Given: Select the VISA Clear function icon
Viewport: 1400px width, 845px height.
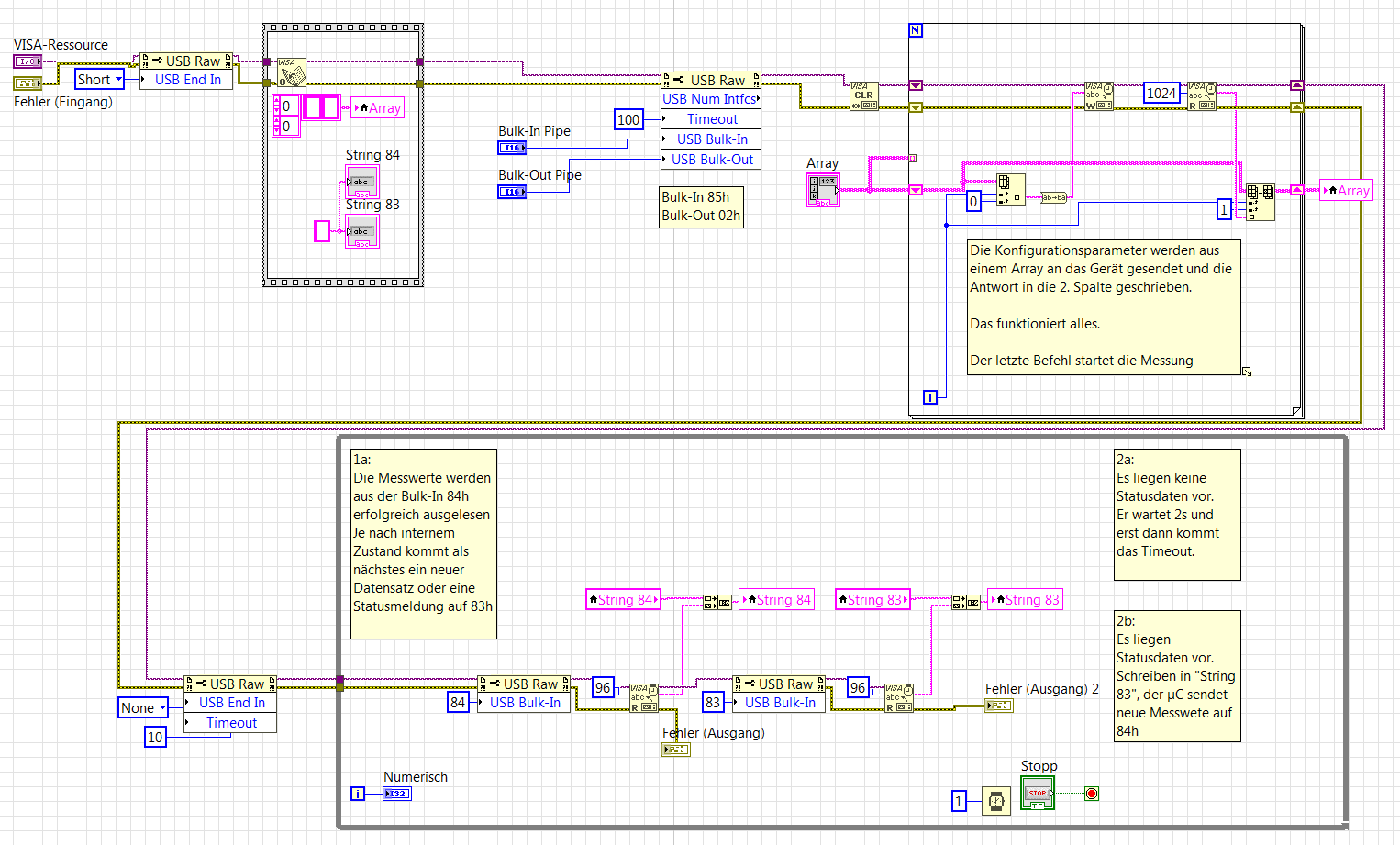Looking at the screenshot, I should click(x=863, y=95).
